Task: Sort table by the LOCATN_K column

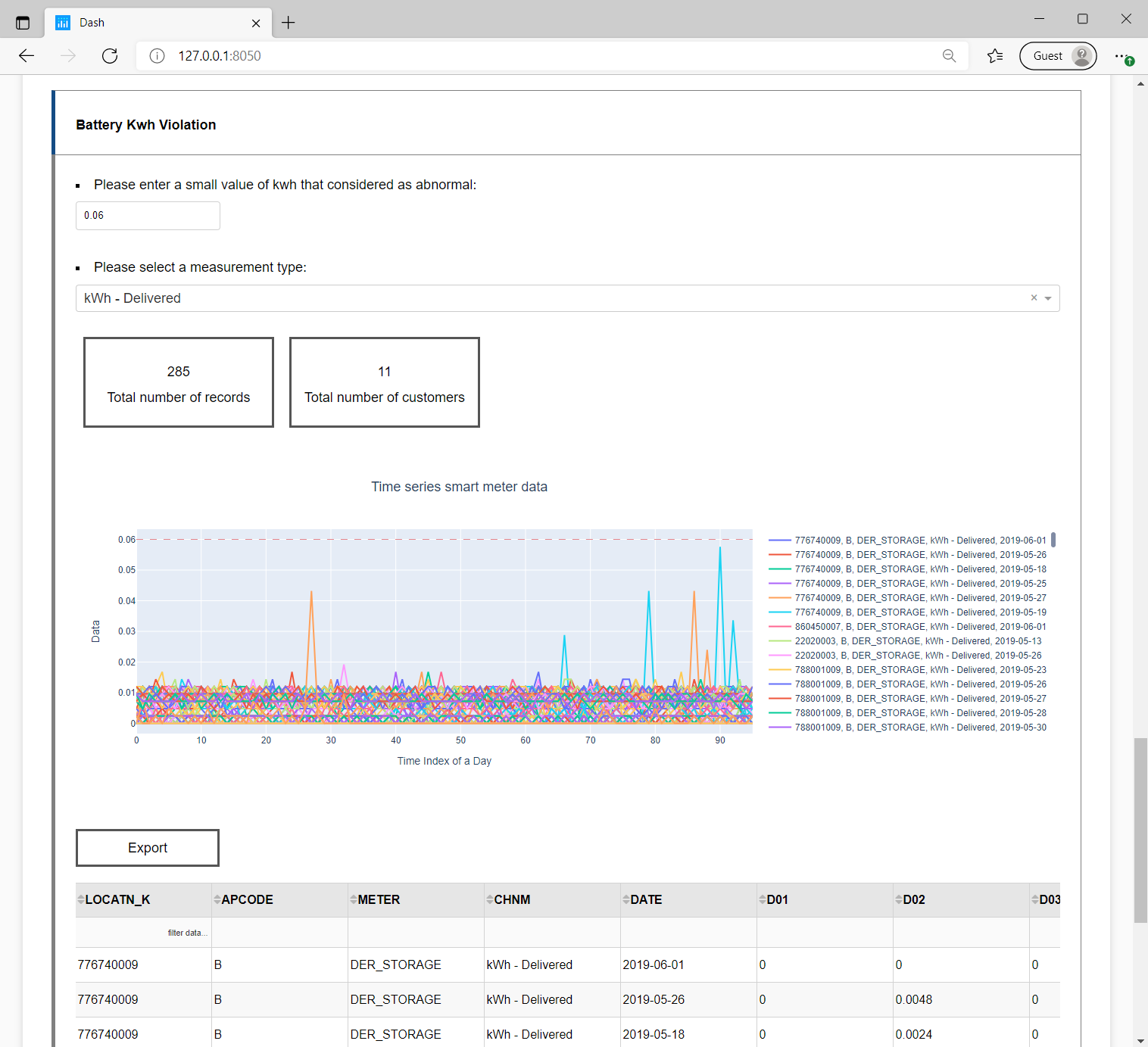Action: (81, 899)
